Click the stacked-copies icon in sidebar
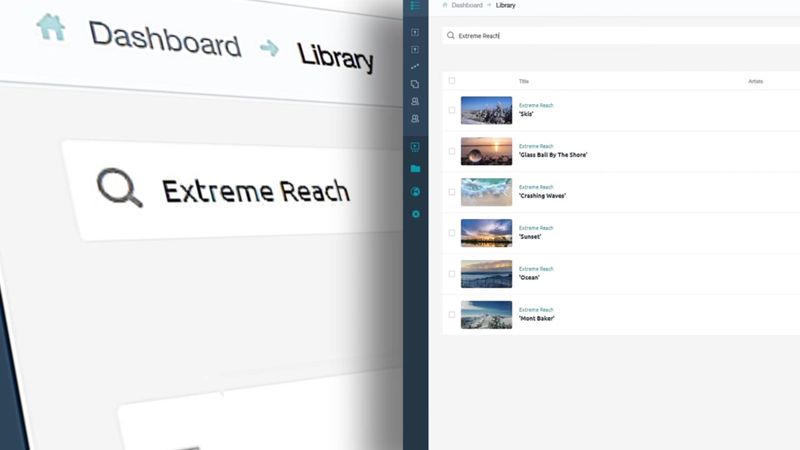The height and width of the screenshot is (450, 800). coord(415,84)
